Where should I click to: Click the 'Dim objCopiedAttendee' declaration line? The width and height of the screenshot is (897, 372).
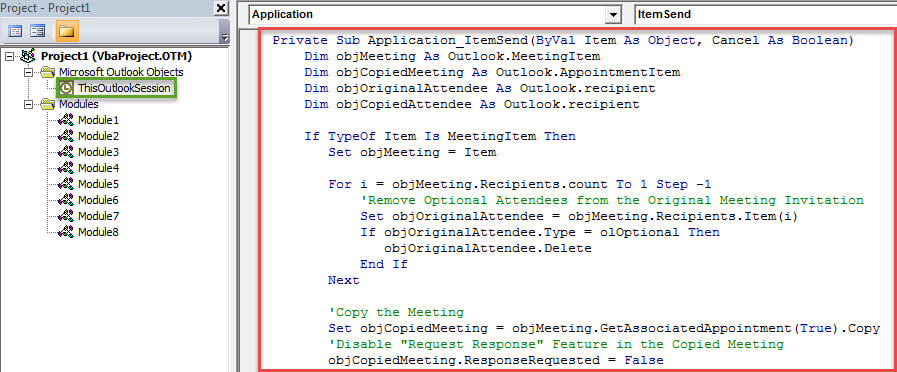(472, 105)
